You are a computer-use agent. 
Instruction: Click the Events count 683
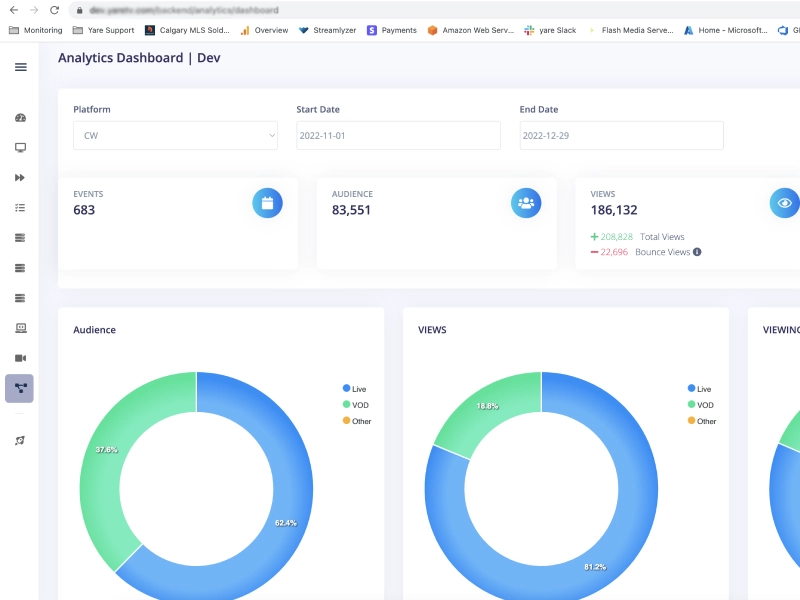pyautogui.click(x=84, y=210)
